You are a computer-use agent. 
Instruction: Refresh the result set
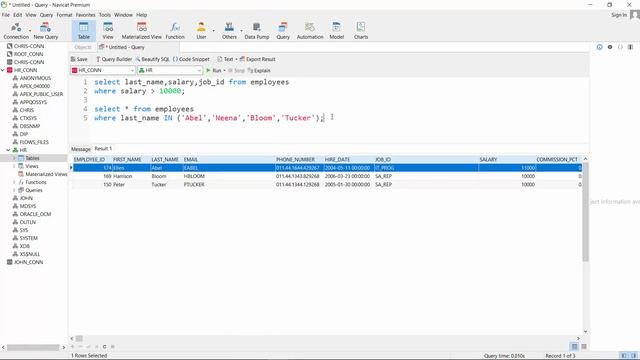104,347
